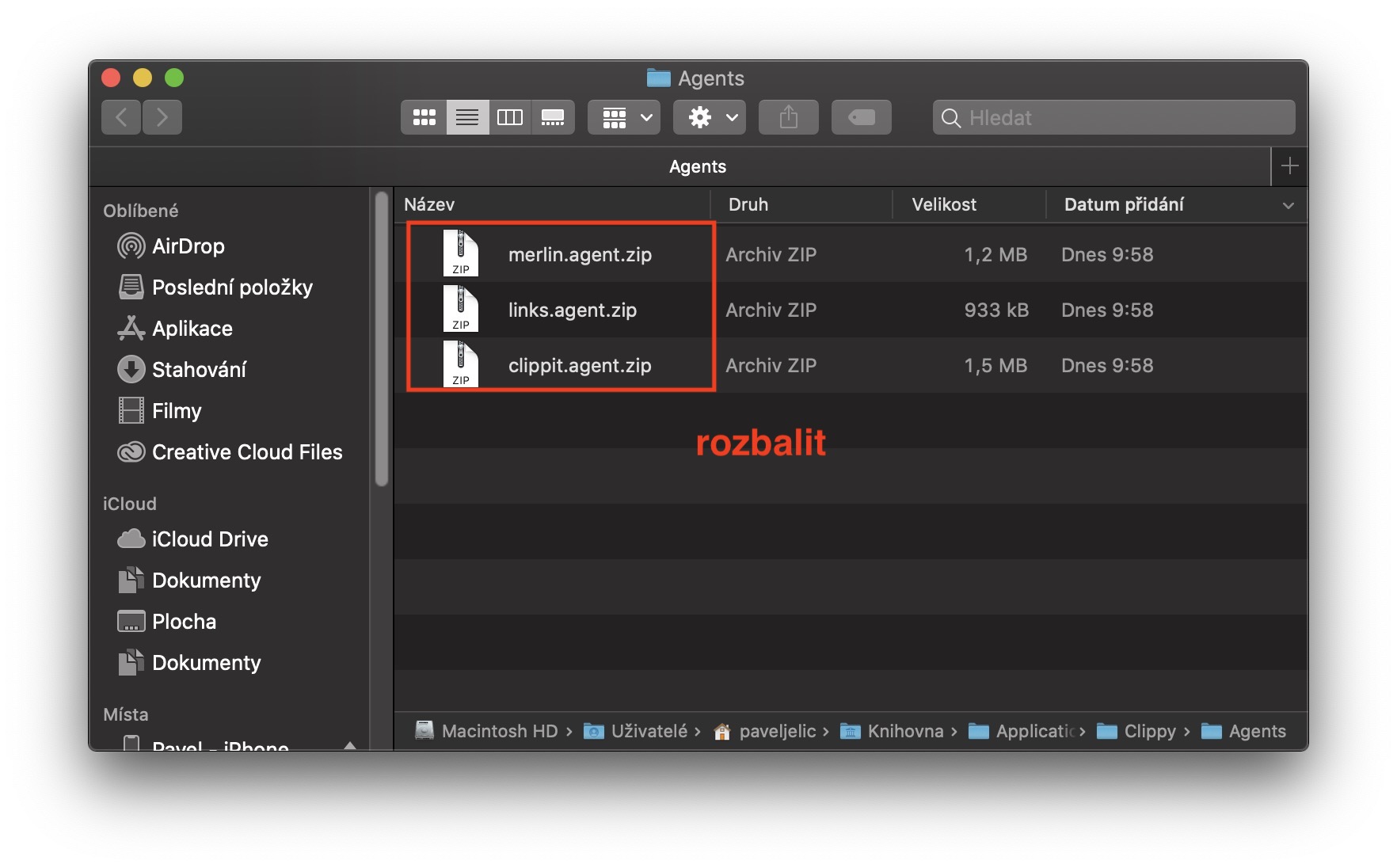Select the merlin.agent.zip file
The width and height of the screenshot is (1397, 868).
point(580,254)
